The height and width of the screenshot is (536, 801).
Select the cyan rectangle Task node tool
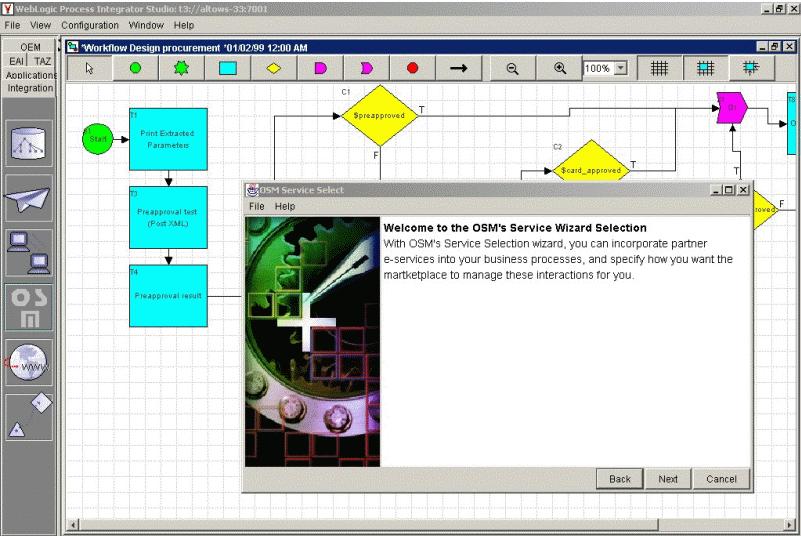227,68
